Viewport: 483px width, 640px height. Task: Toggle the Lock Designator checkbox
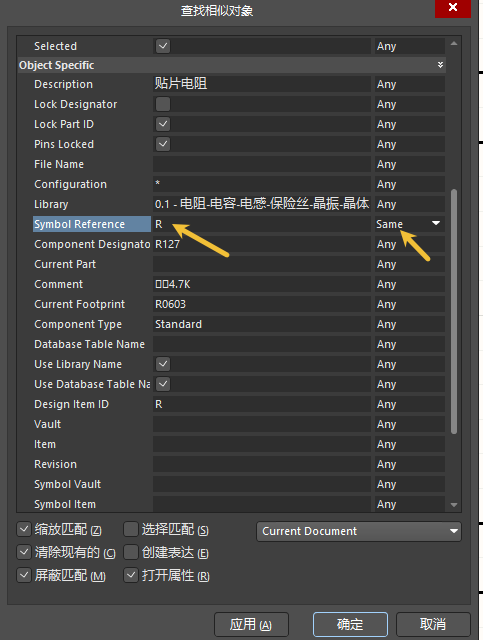(163, 104)
